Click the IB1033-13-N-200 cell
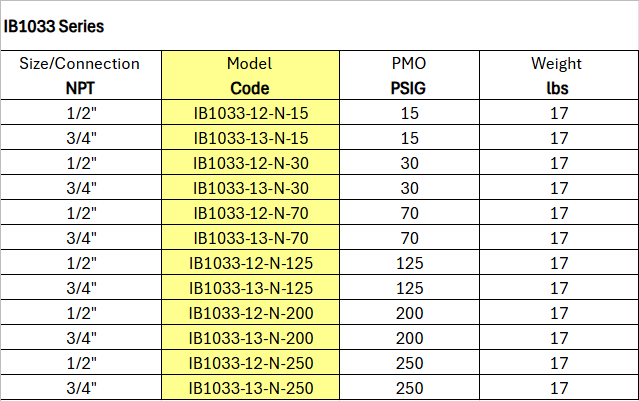 [250, 338]
